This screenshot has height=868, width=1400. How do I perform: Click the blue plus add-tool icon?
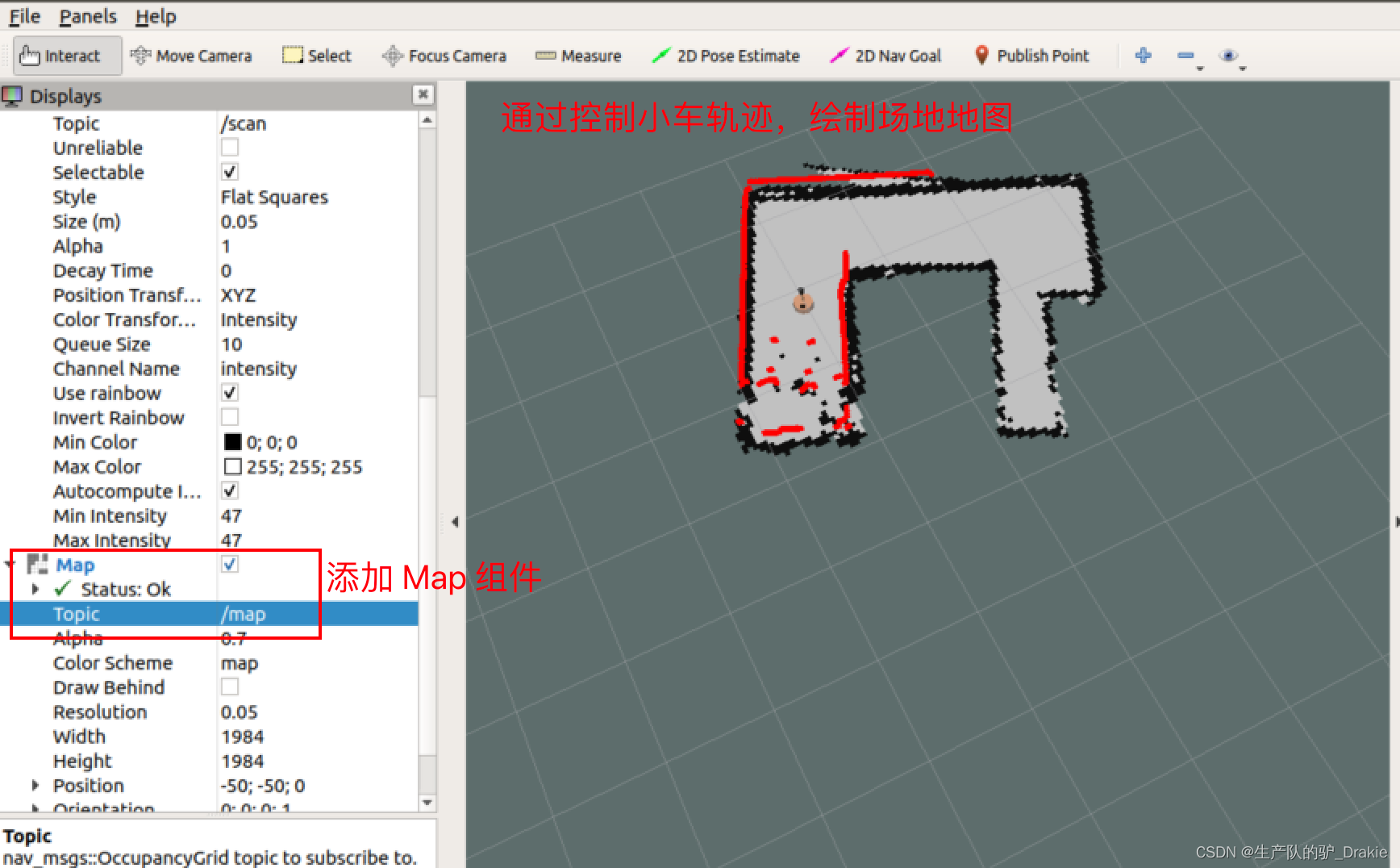click(x=1143, y=56)
